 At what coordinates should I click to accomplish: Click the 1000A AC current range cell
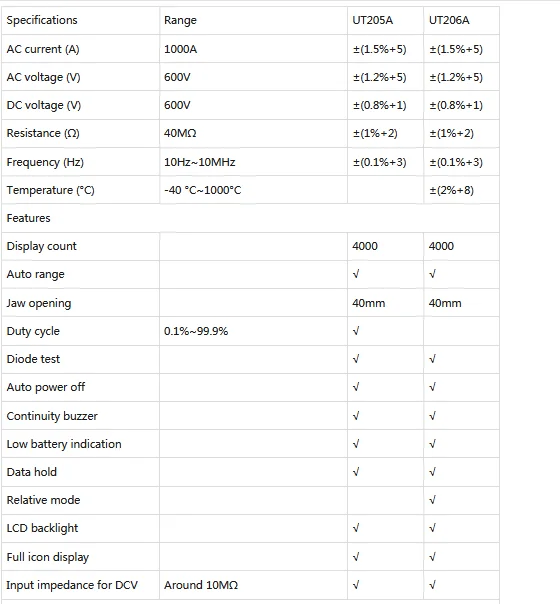(180, 49)
